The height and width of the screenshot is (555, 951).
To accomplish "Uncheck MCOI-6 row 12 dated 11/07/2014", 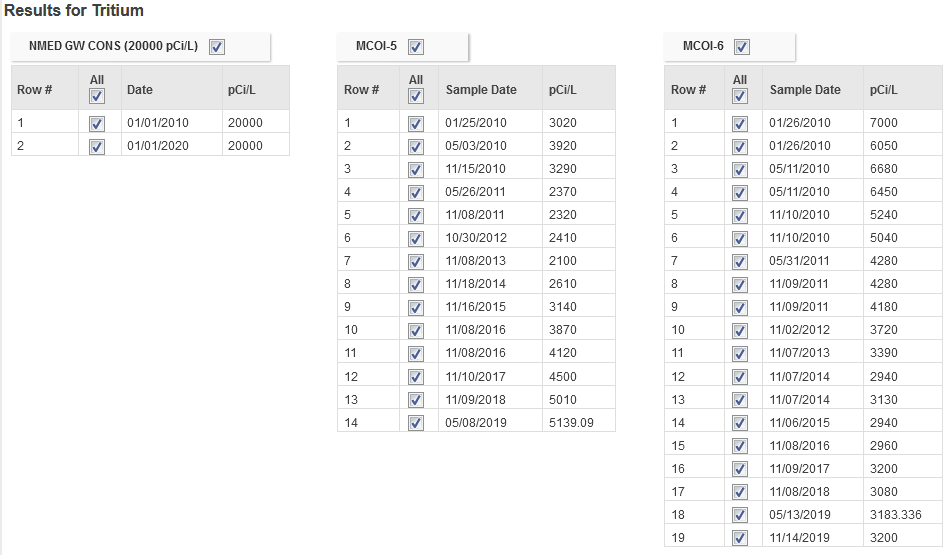I will click(x=740, y=377).
